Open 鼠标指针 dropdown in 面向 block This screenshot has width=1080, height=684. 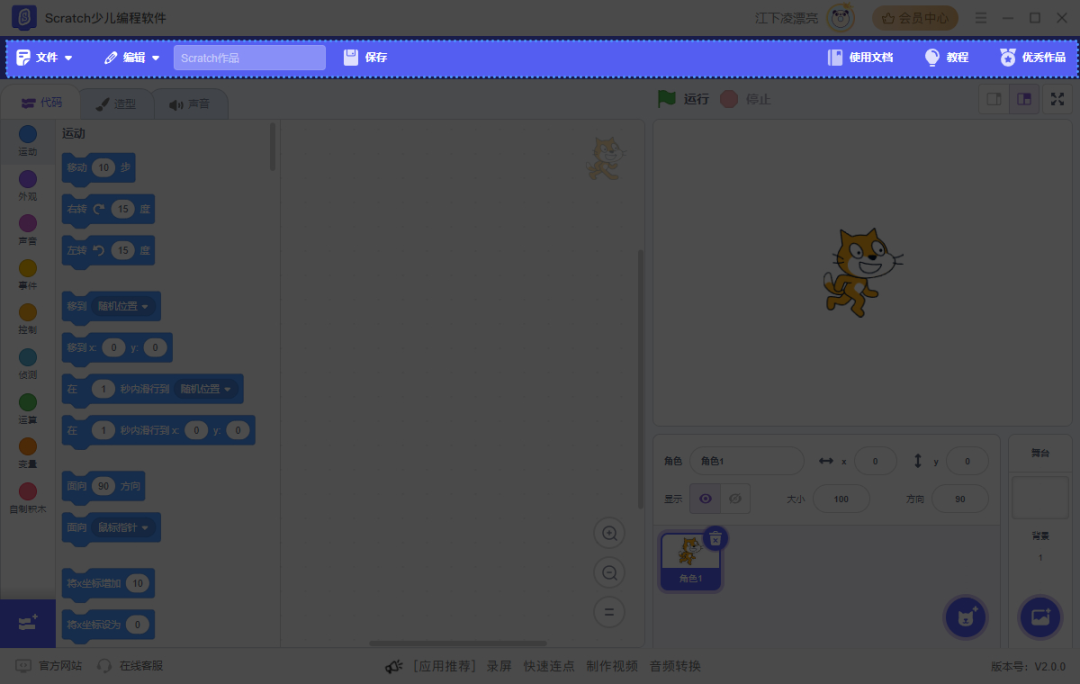(123, 528)
